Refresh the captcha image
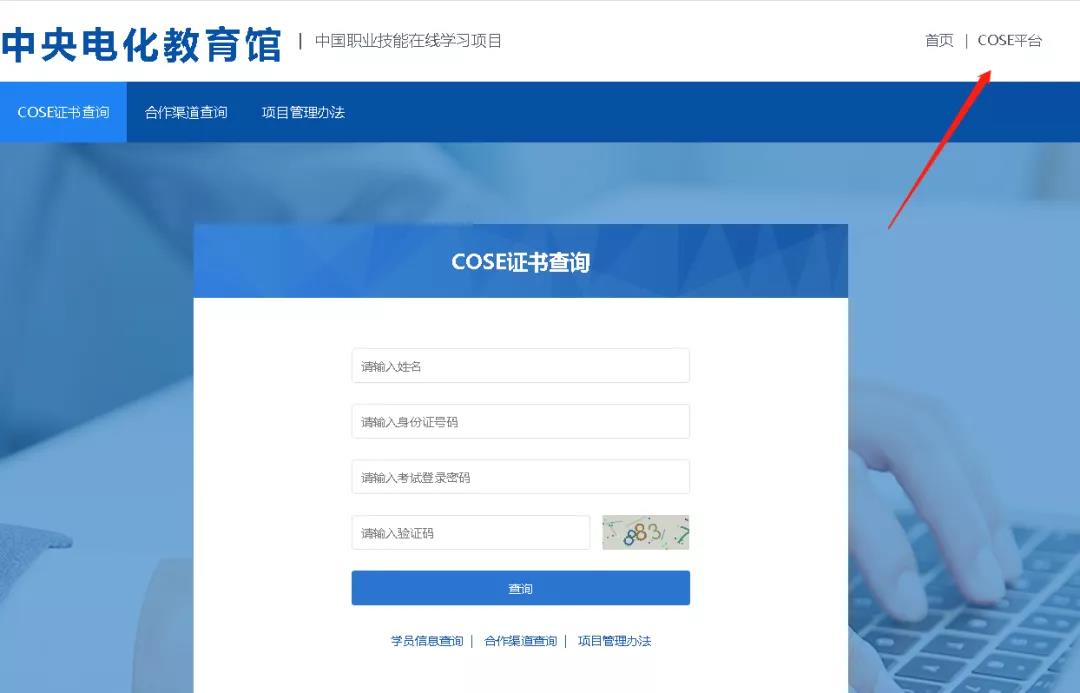Image resolution: width=1080 pixels, height=693 pixels. point(645,532)
